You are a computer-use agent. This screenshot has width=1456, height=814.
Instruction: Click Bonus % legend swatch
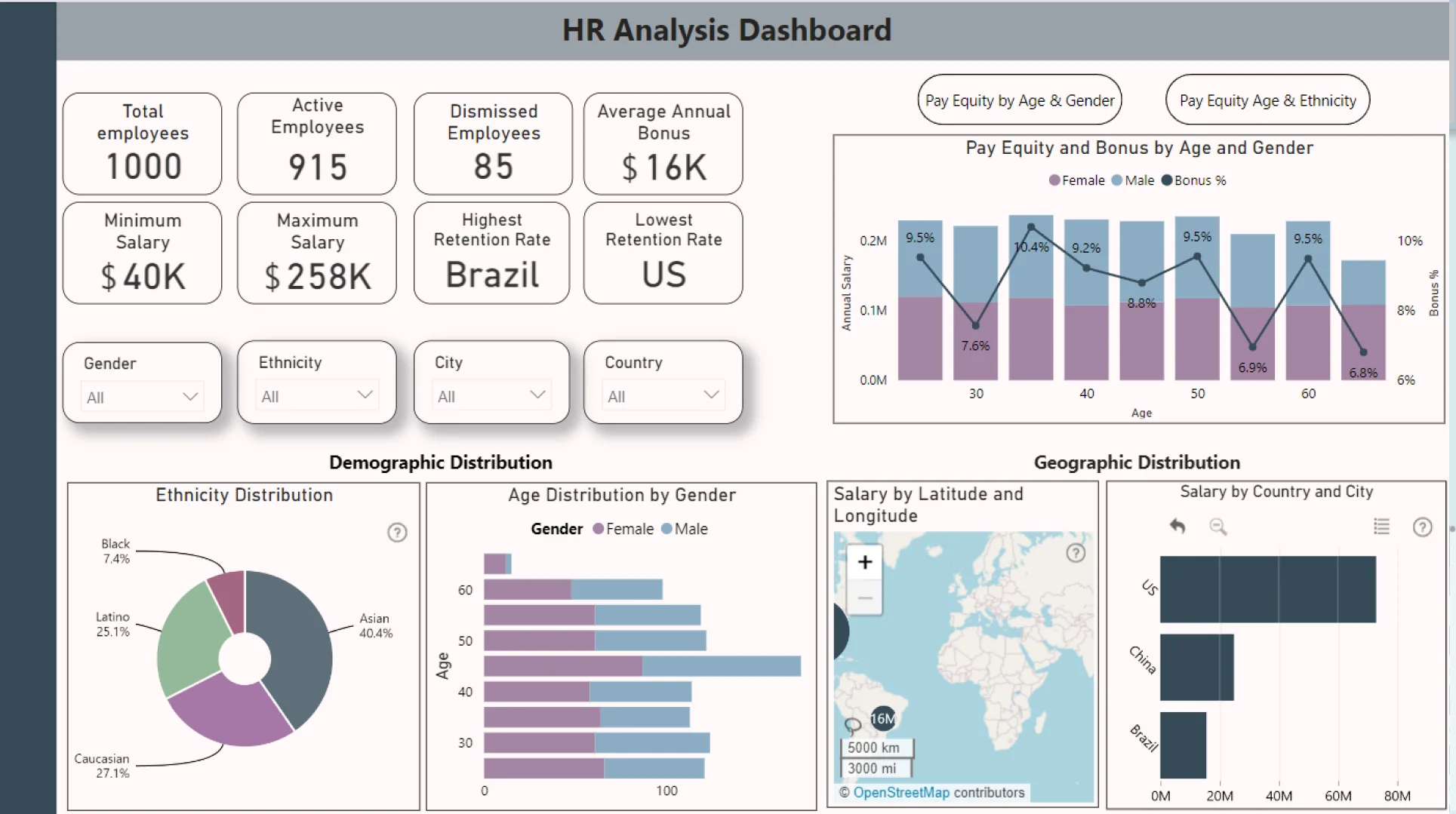(x=1167, y=180)
